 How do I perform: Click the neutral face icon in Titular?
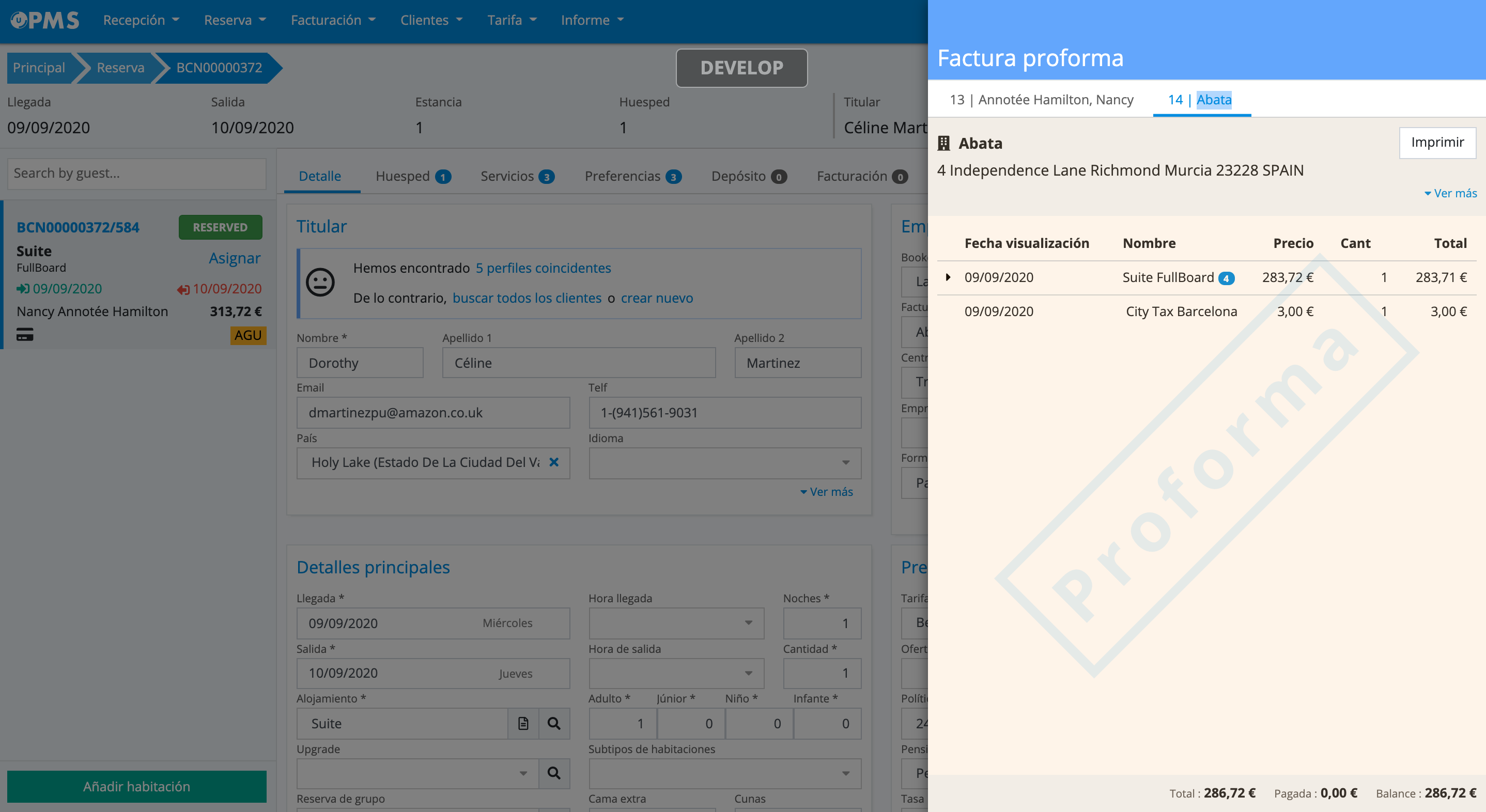pos(320,283)
